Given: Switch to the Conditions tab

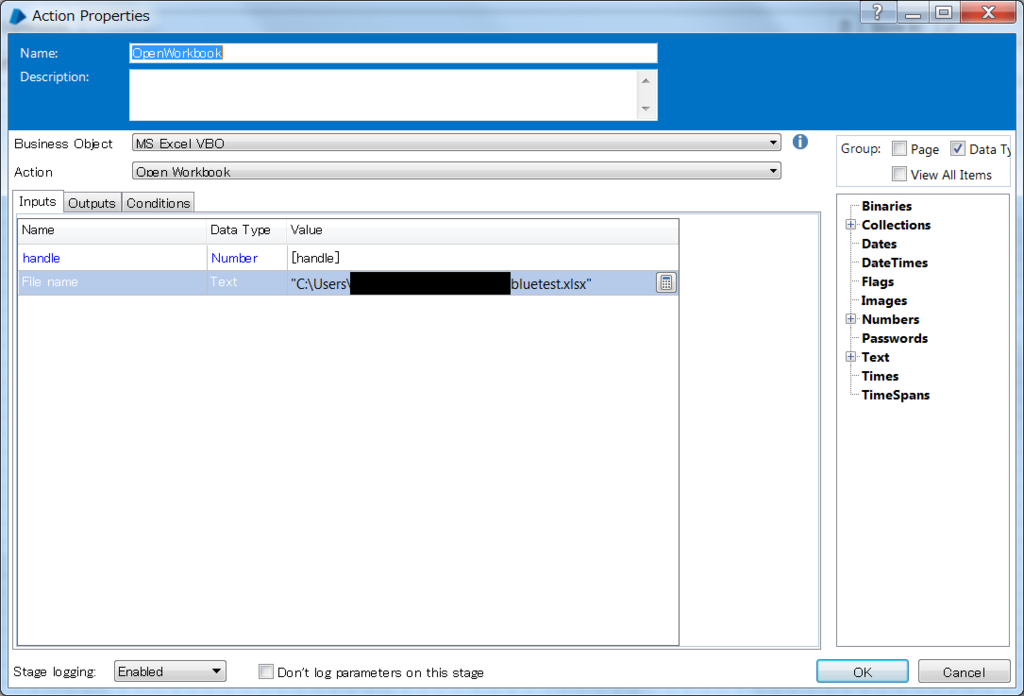Looking at the screenshot, I should [158, 203].
